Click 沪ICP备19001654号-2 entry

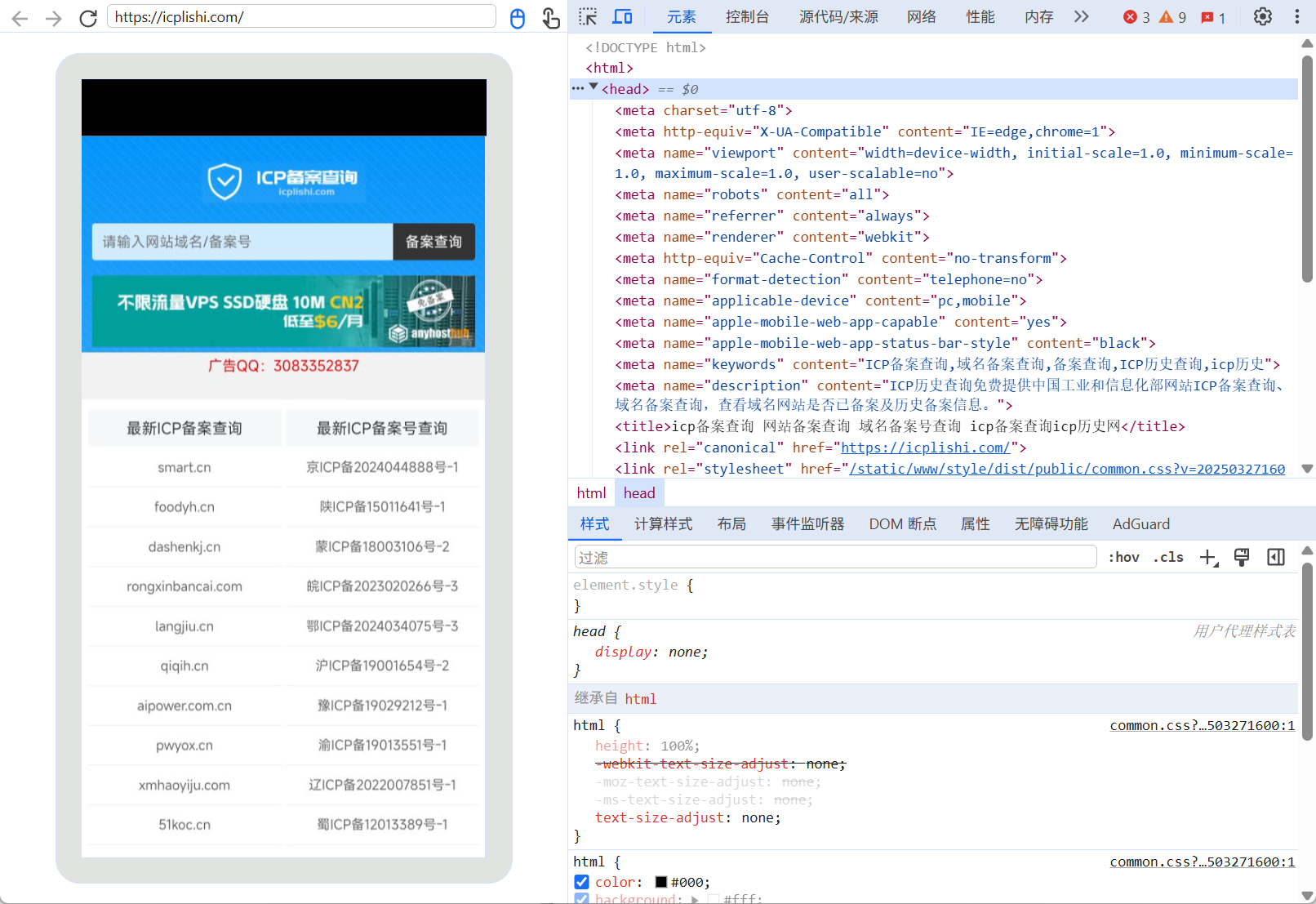(x=382, y=666)
